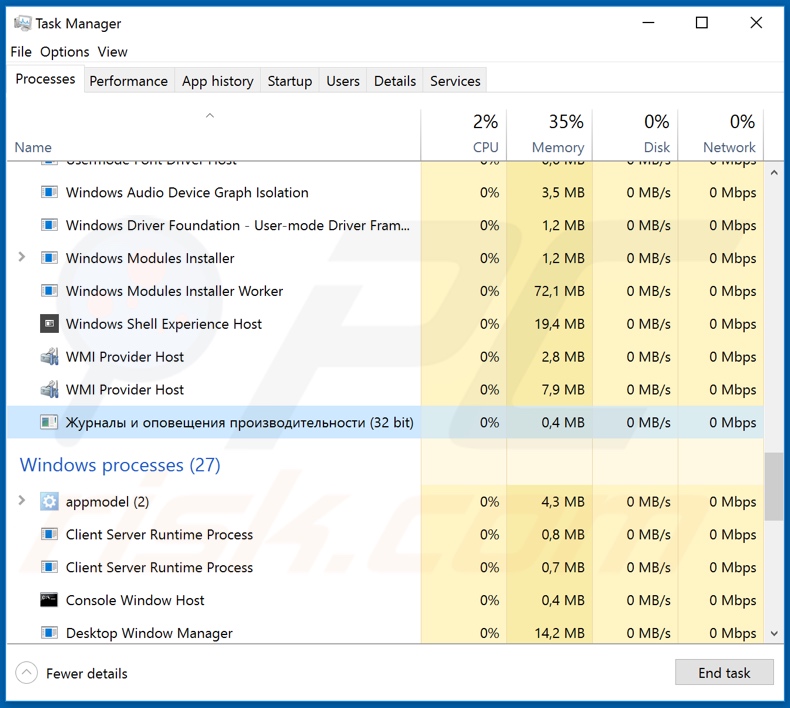The width and height of the screenshot is (790, 708).
Task: Expand the appmodel (2) group
Action: tap(22, 500)
